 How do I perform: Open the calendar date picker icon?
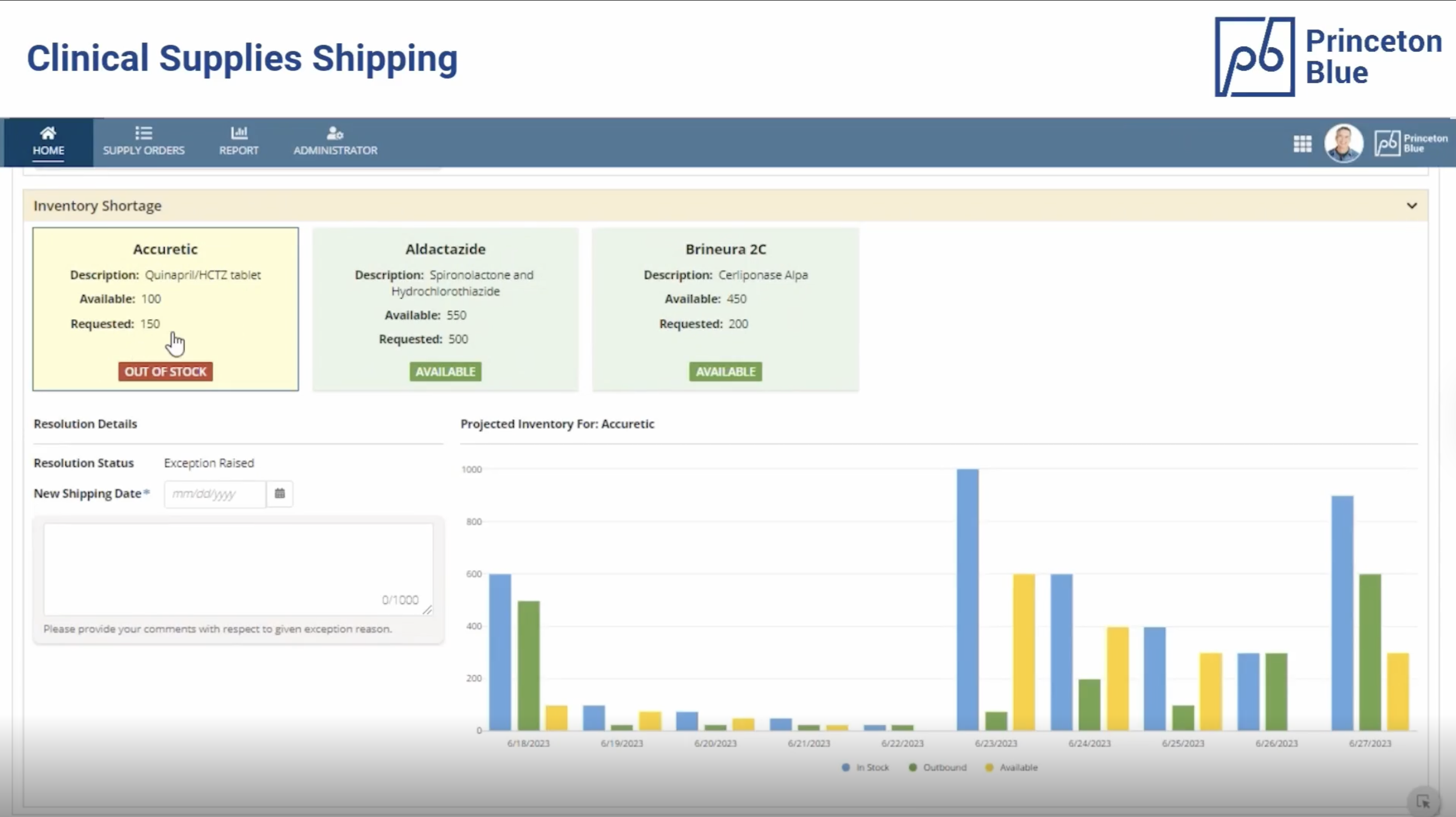[x=280, y=494]
